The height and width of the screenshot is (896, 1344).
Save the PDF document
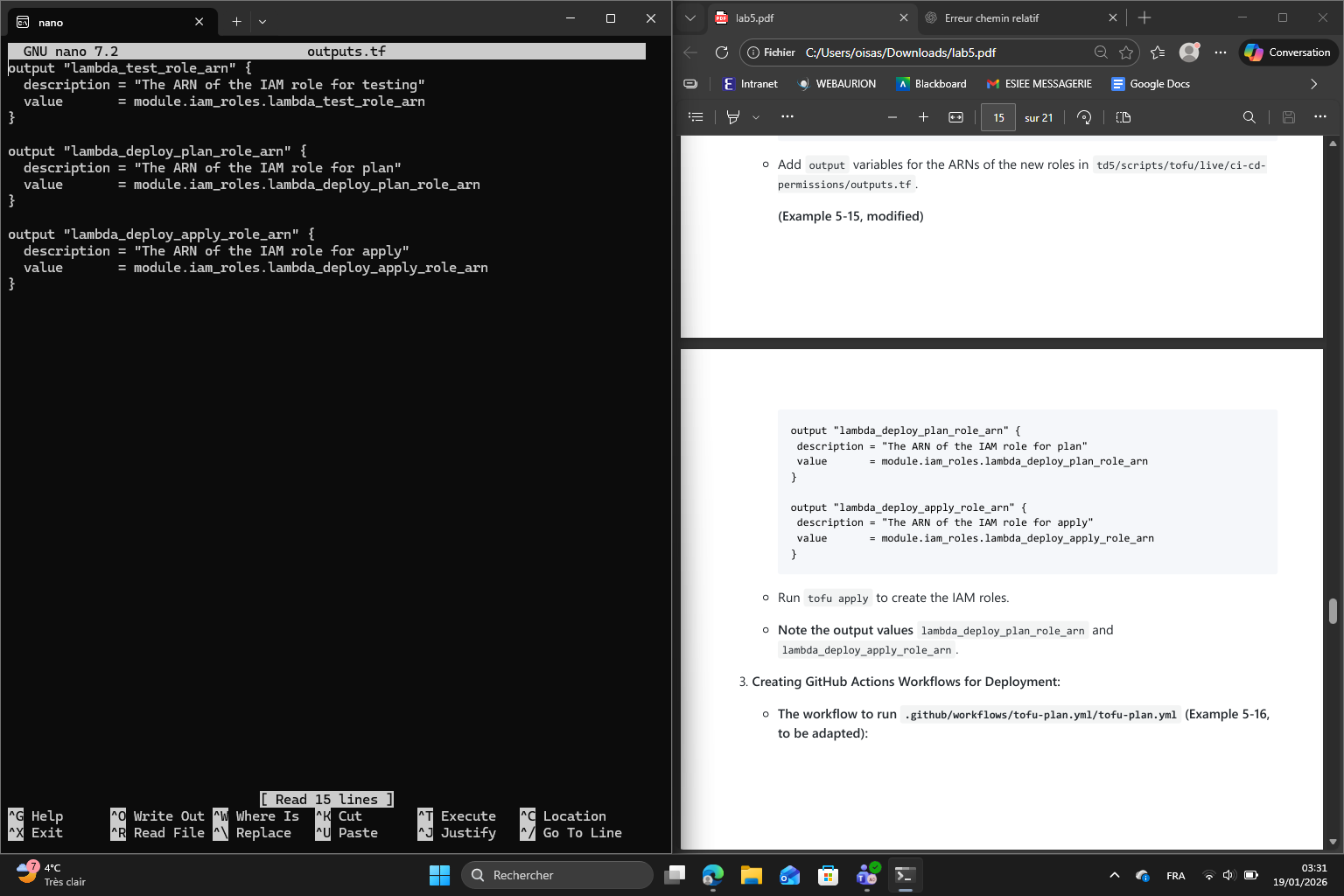[1288, 116]
